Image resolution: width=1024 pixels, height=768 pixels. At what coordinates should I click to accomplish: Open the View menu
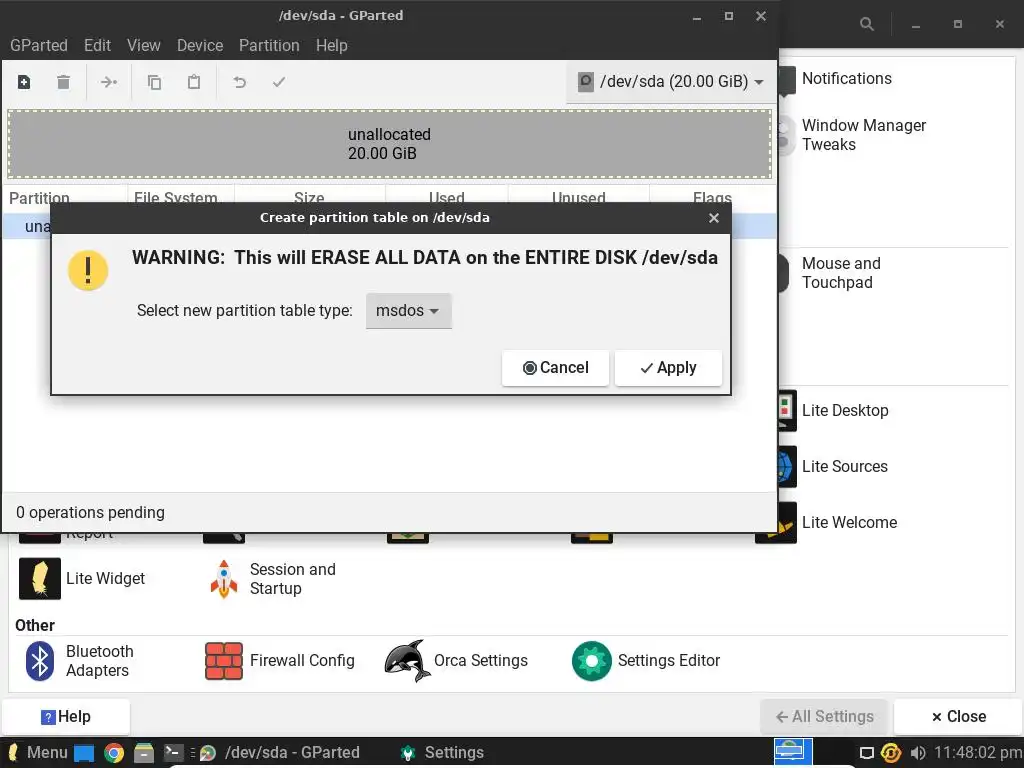point(144,45)
